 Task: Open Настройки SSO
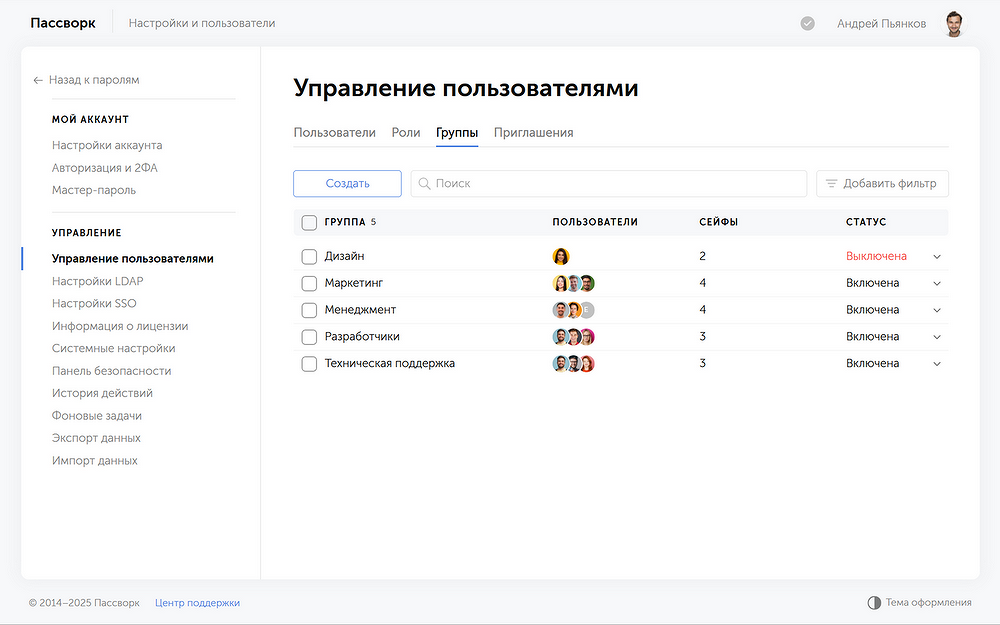94,304
